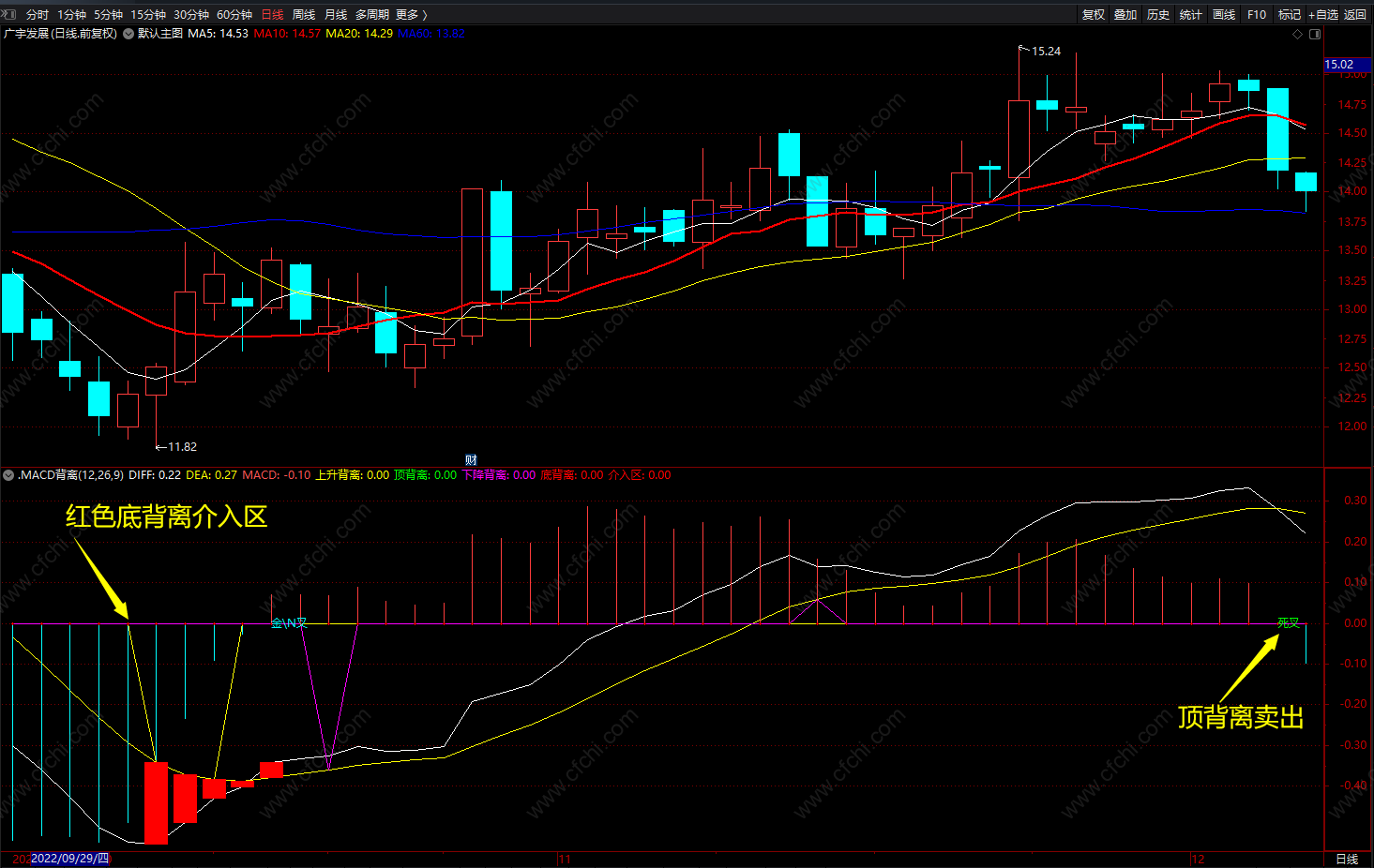Add stock with +自选 button
Viewport: 1374px width, 868px height.
(x=1323, y=14)
